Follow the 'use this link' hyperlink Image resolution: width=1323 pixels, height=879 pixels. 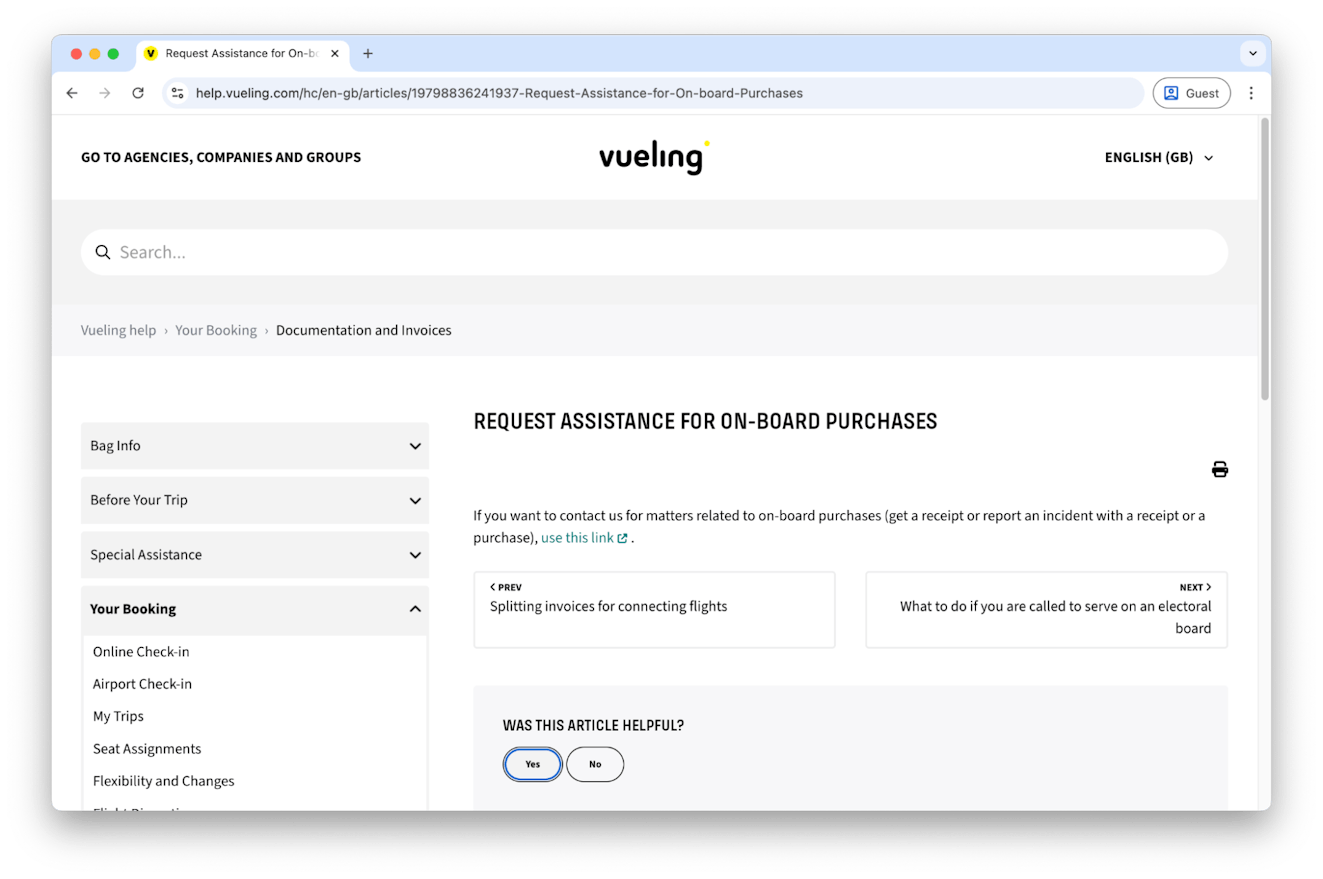578,538
